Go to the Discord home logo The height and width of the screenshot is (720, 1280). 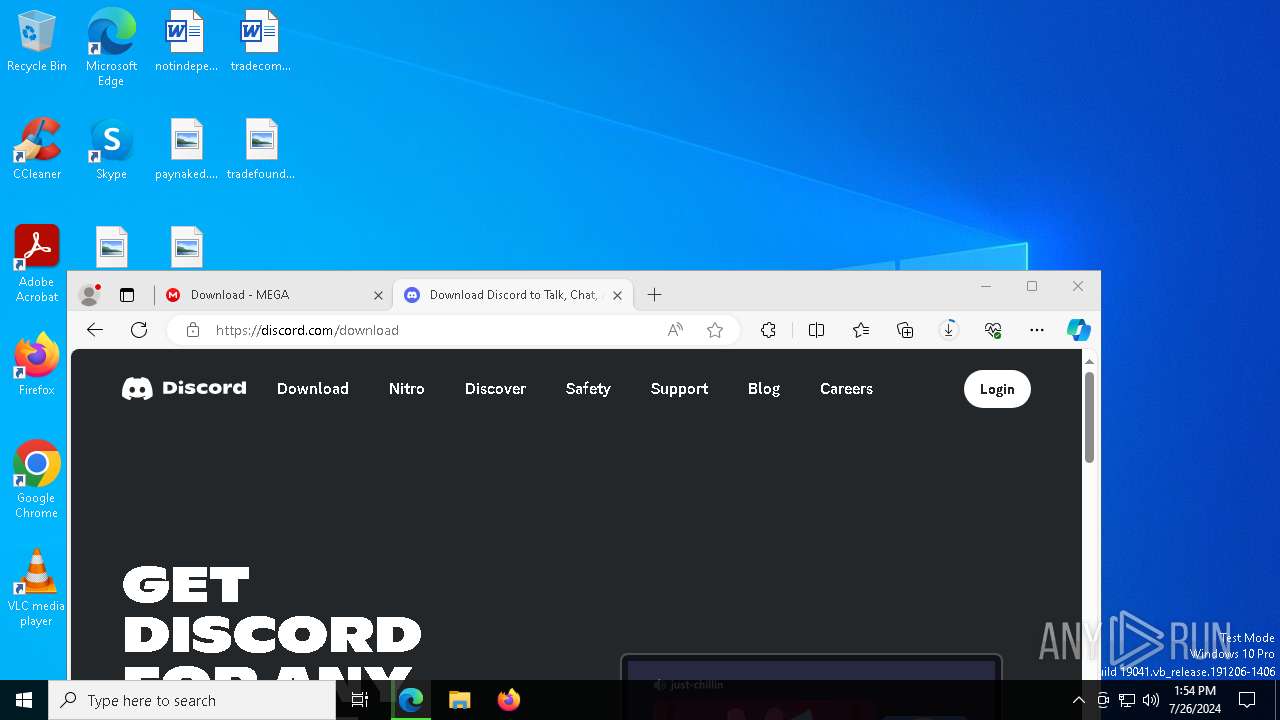click(184, 389)
